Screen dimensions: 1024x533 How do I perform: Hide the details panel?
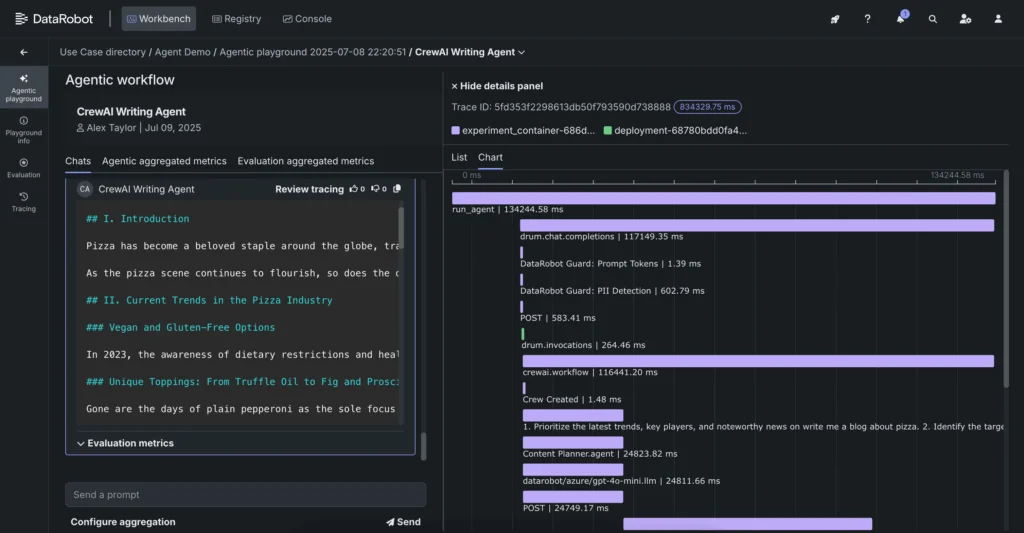coord(497,86)
